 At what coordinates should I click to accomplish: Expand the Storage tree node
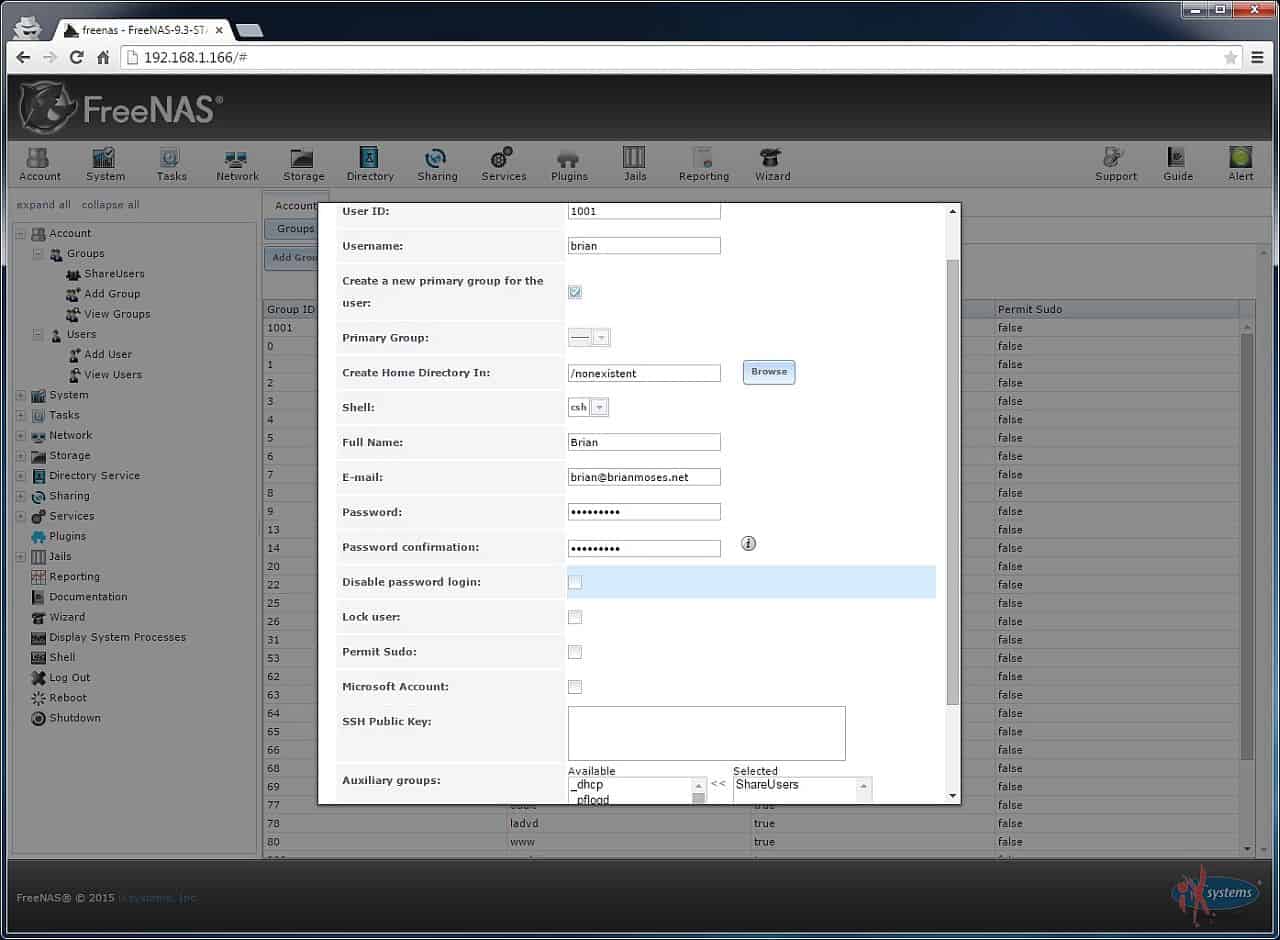pyautogui.click(x=21, y=456)
